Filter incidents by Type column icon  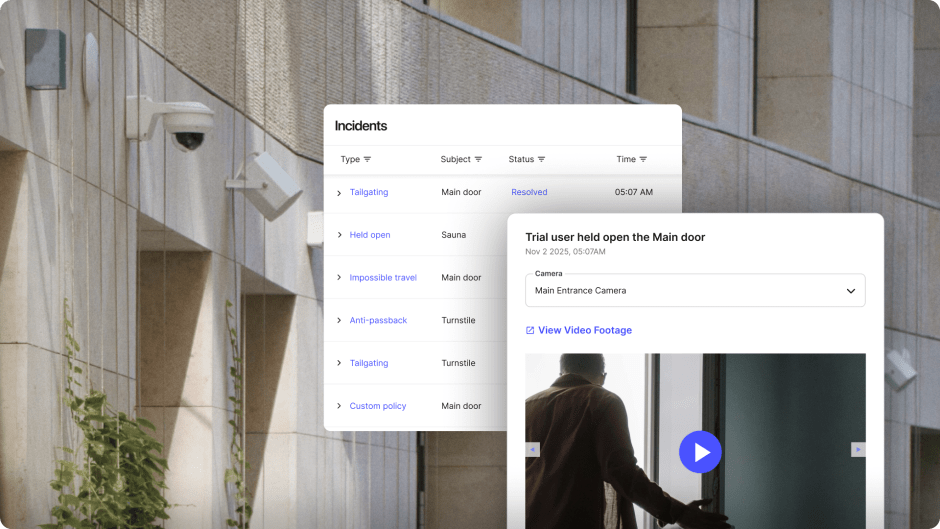tap(367, 160)
